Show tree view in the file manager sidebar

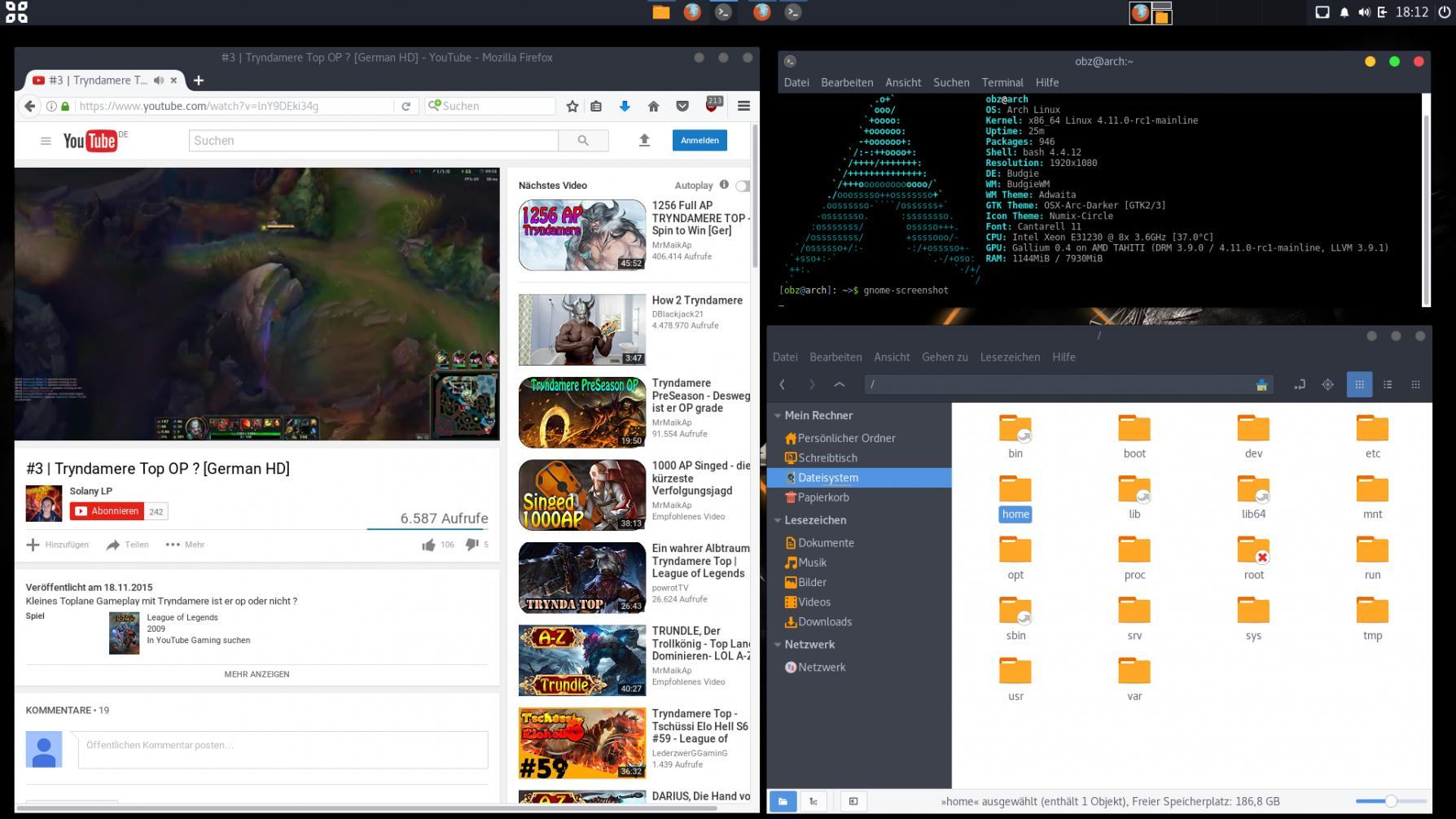tap(813, 801)
